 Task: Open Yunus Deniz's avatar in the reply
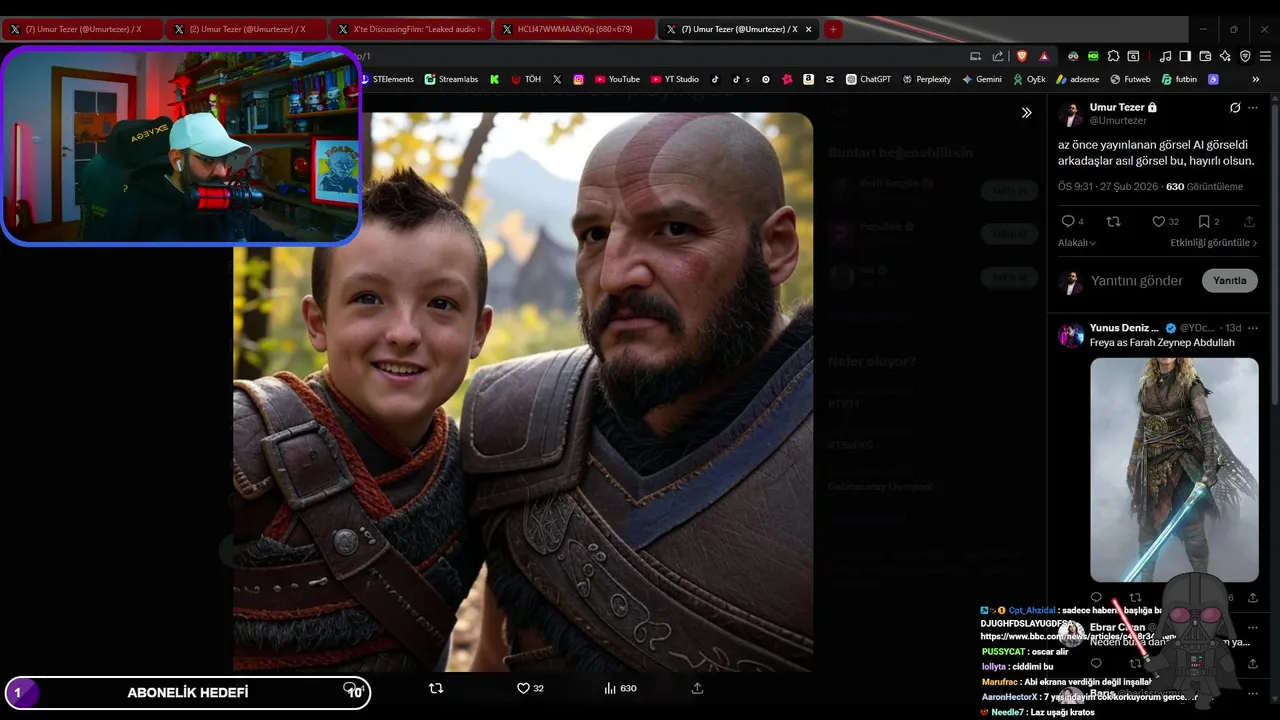click(x=1071, y=335)
